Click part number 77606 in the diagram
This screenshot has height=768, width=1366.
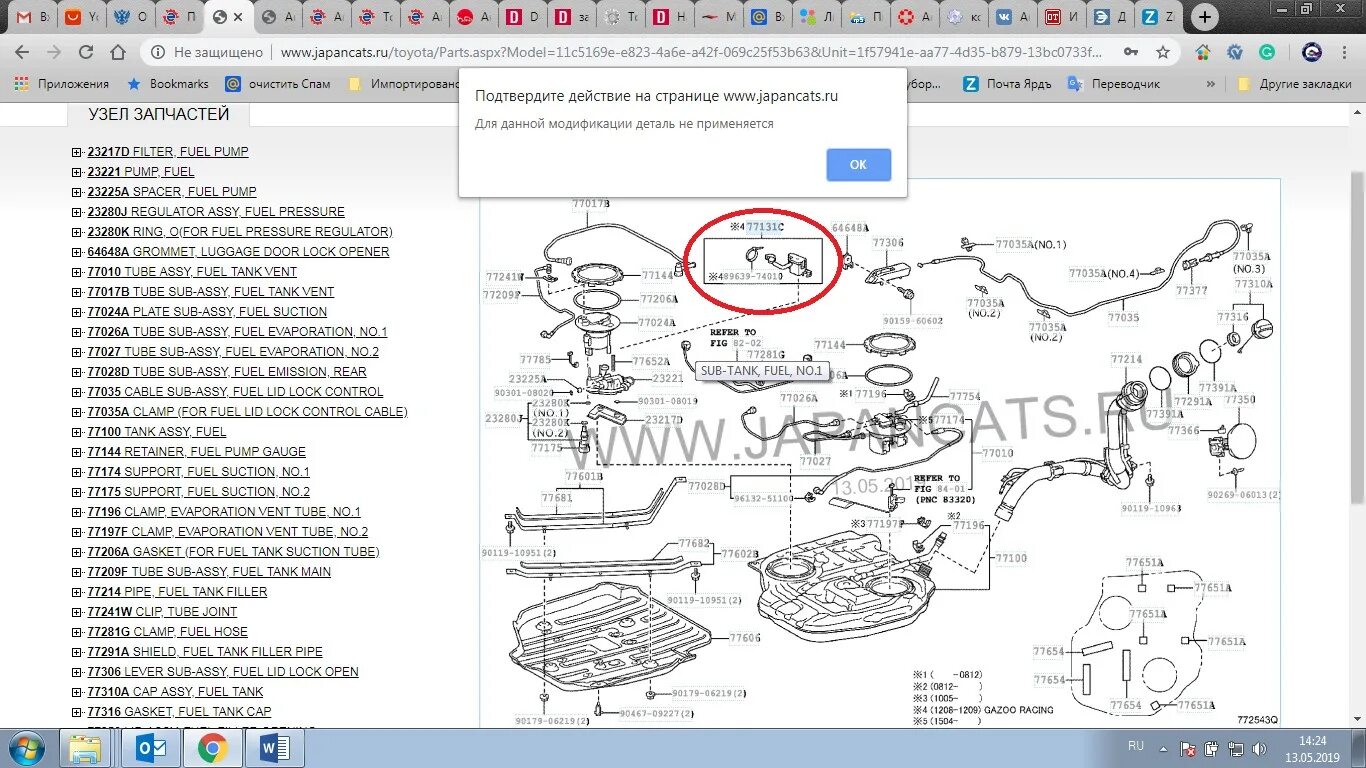pyautogui.click(x=745, y=638)
